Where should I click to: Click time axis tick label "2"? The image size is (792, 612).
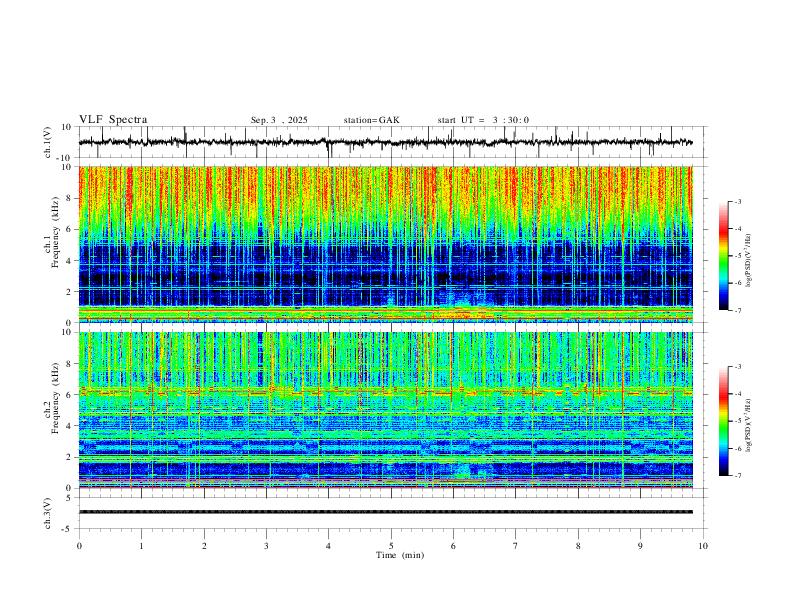point(204,546)
